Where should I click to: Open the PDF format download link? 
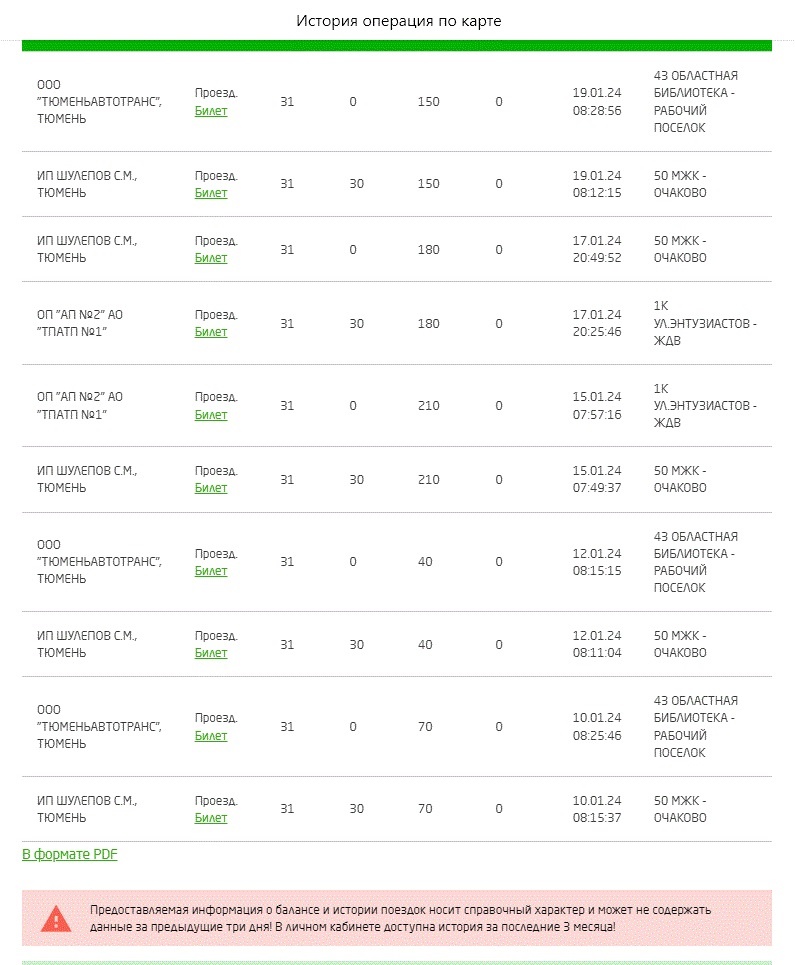70,854
